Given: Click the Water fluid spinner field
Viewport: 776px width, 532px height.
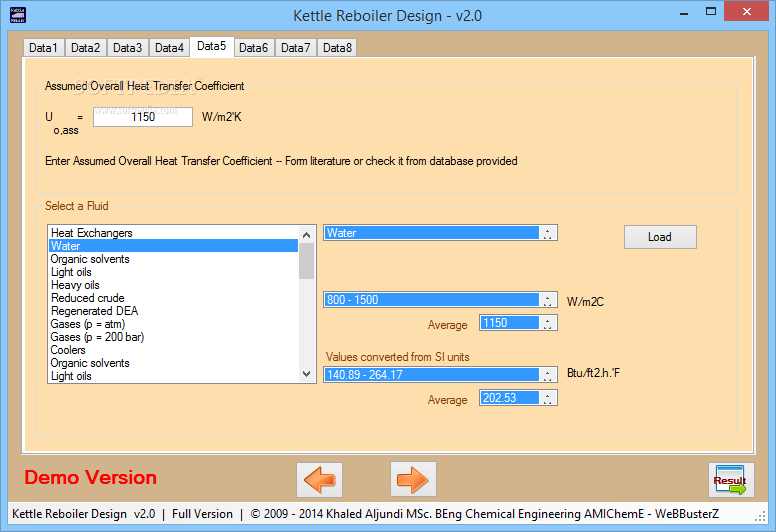Looking at the screenshot, I should tap(440, 233).
